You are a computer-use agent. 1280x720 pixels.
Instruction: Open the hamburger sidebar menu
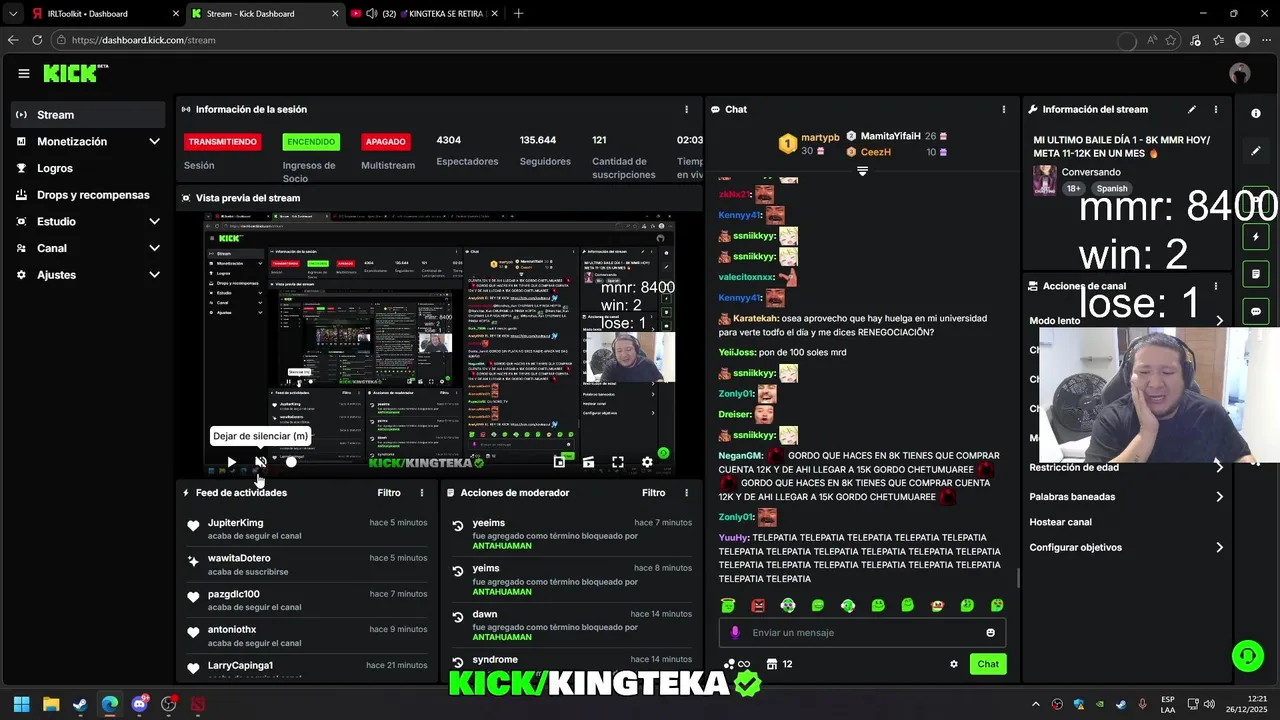[24, 73]
